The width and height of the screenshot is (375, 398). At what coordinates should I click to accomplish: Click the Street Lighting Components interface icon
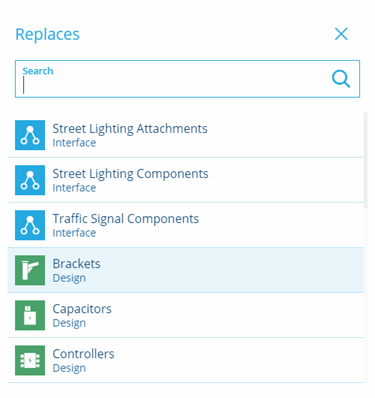click(30, 180)
